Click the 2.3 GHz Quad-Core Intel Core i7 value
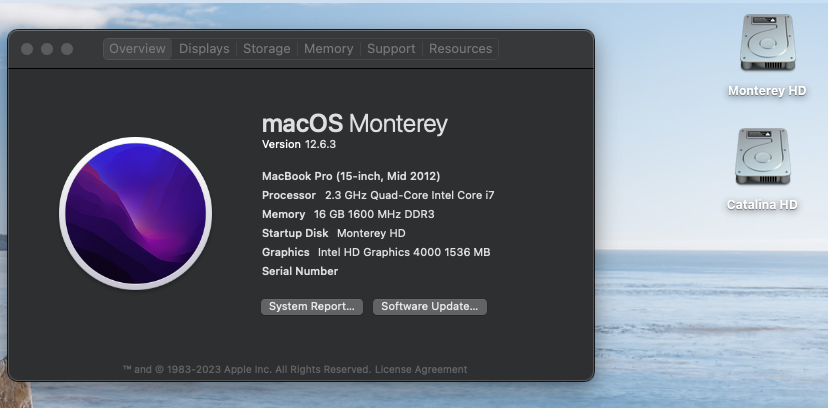Screen dimensions: 828x408 [410, 195]
